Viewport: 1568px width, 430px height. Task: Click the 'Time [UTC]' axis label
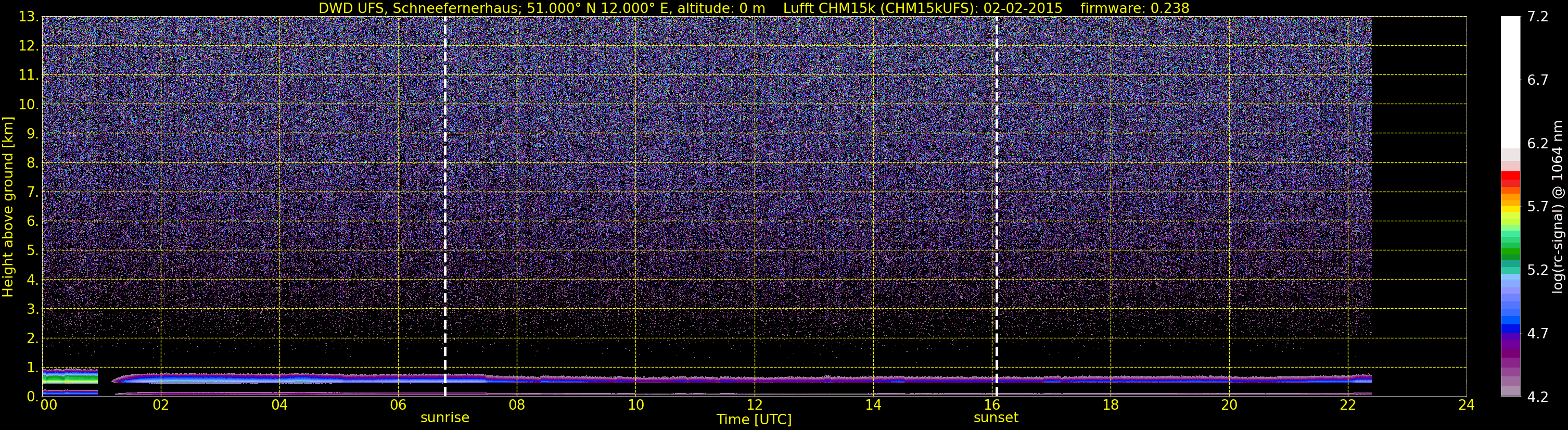pyautogui.click(x=754, y=420)
